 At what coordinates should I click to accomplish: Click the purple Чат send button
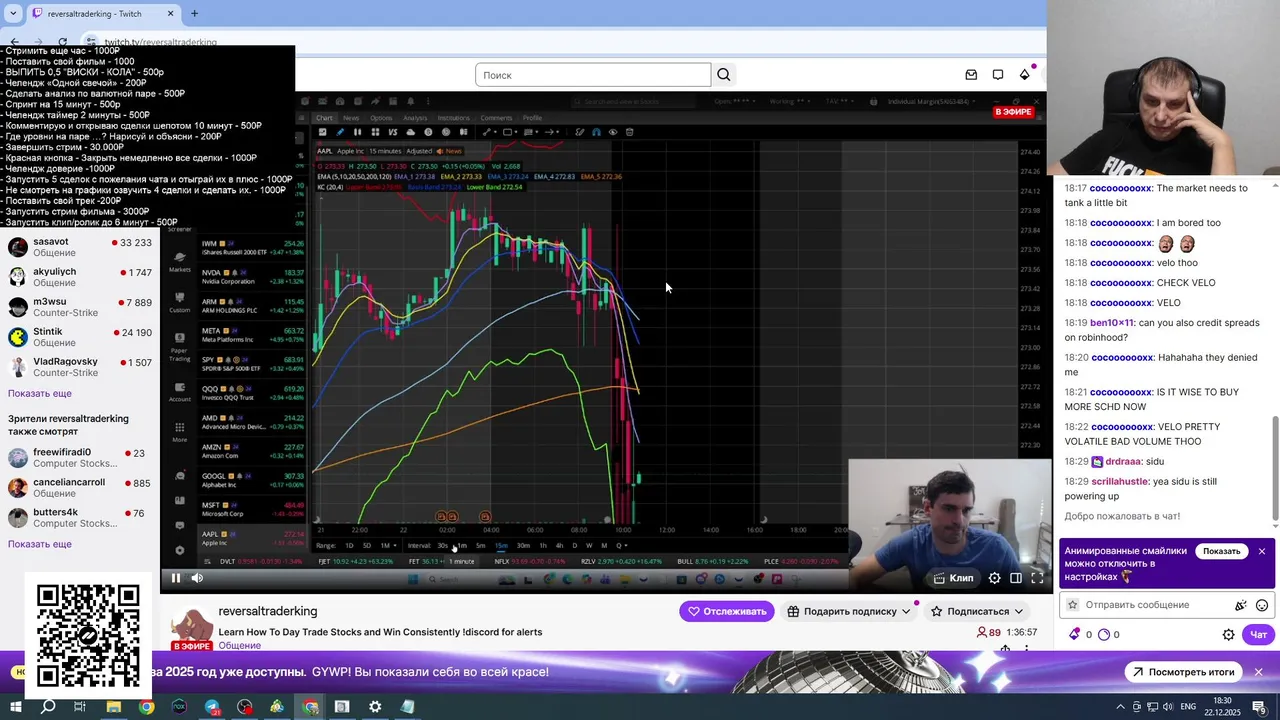tap(1258, 634)
